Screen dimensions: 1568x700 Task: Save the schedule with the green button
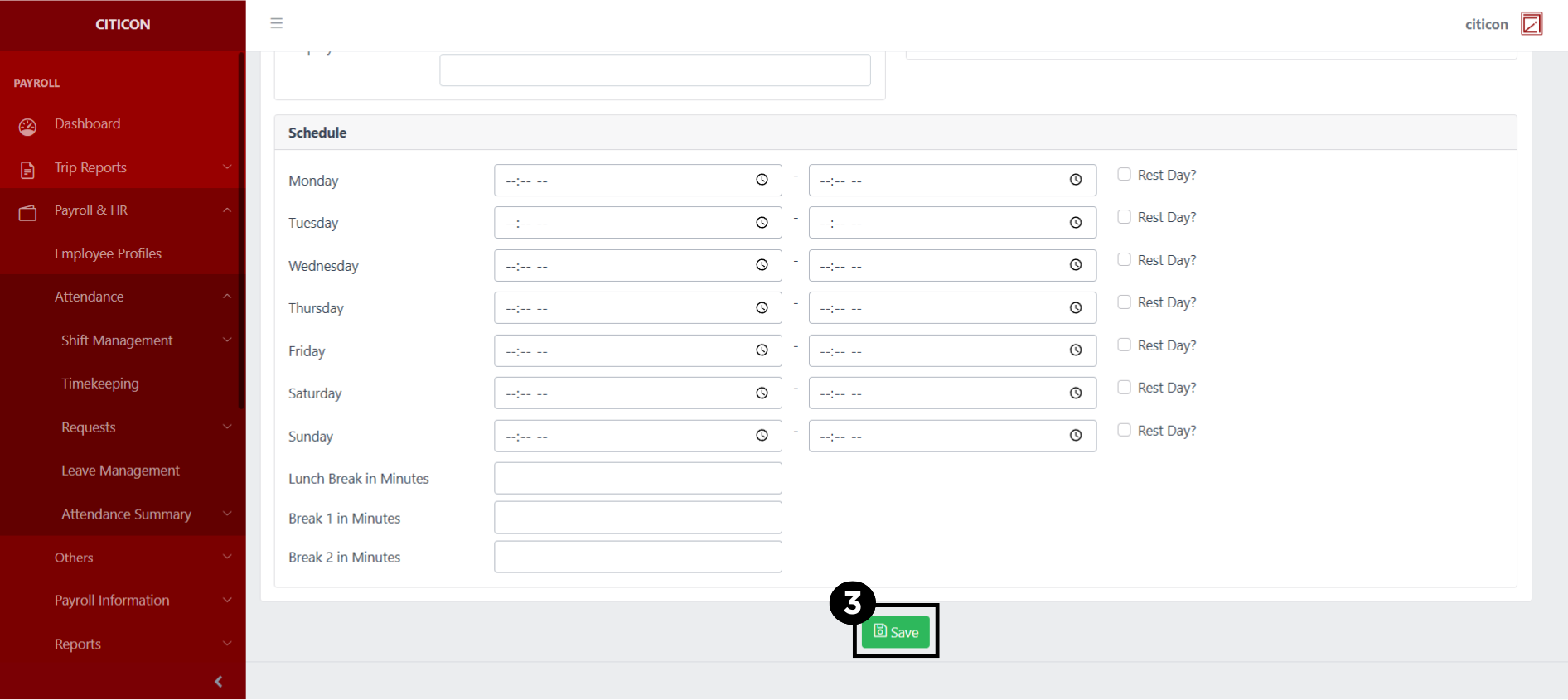click(895, 632)
